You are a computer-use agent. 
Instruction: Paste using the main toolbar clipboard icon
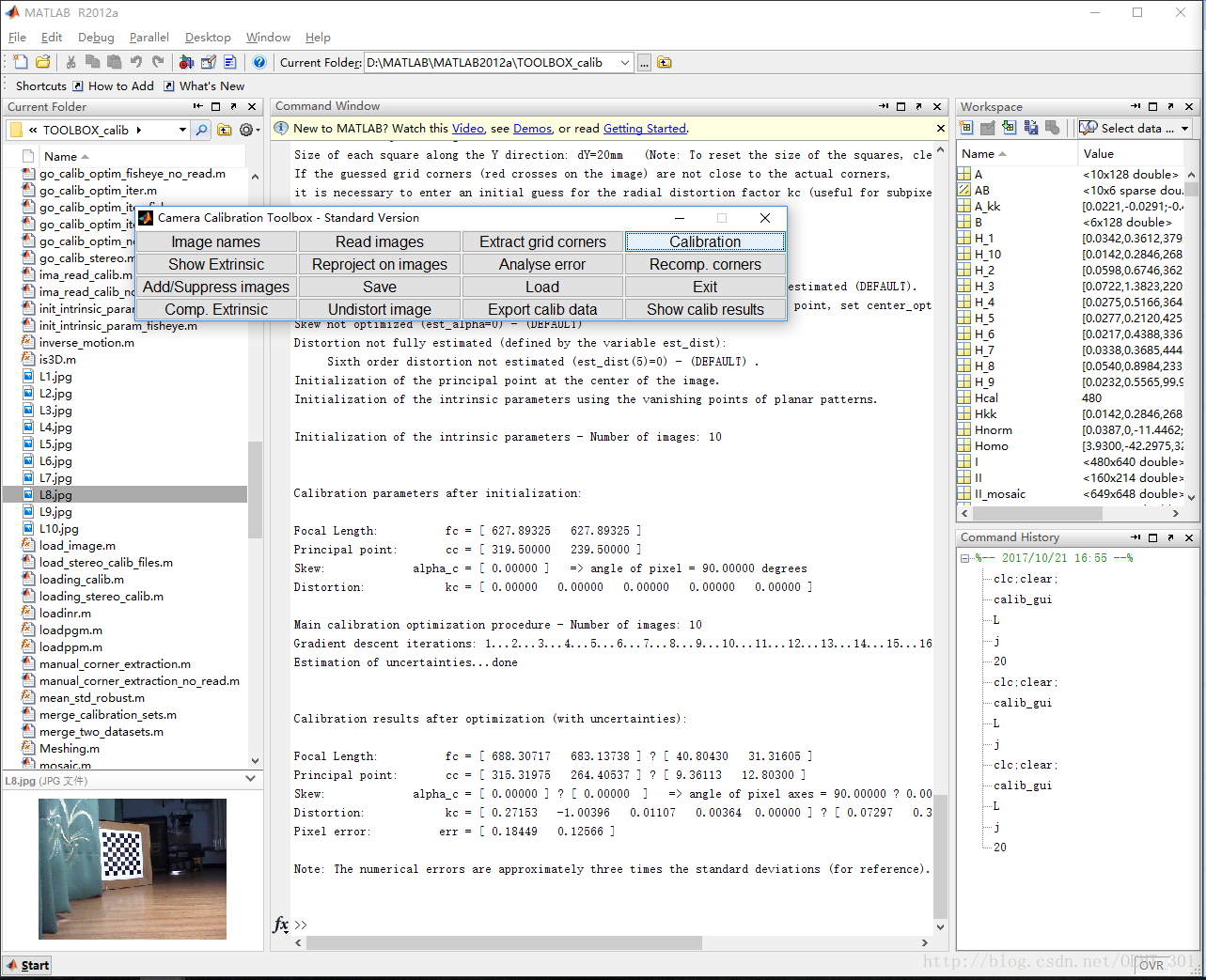114,62
